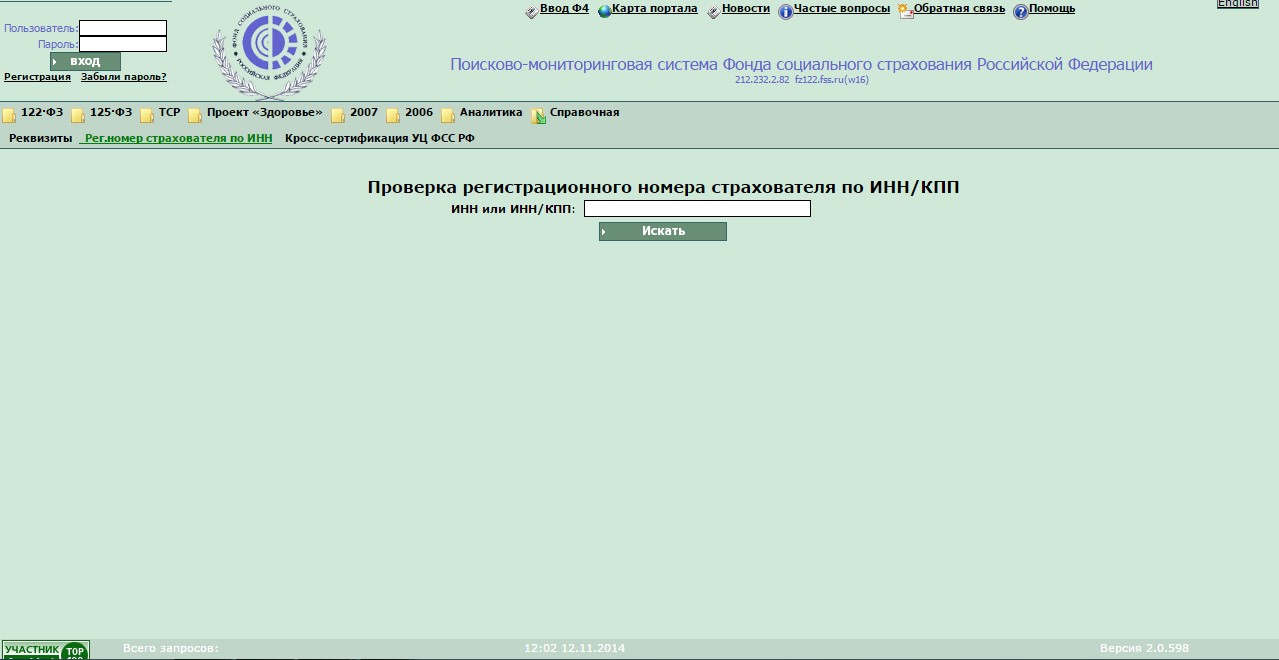The image size is (1279, 660).
Task: Click the folder icon for 2006
Action: (x=393, y=114)
